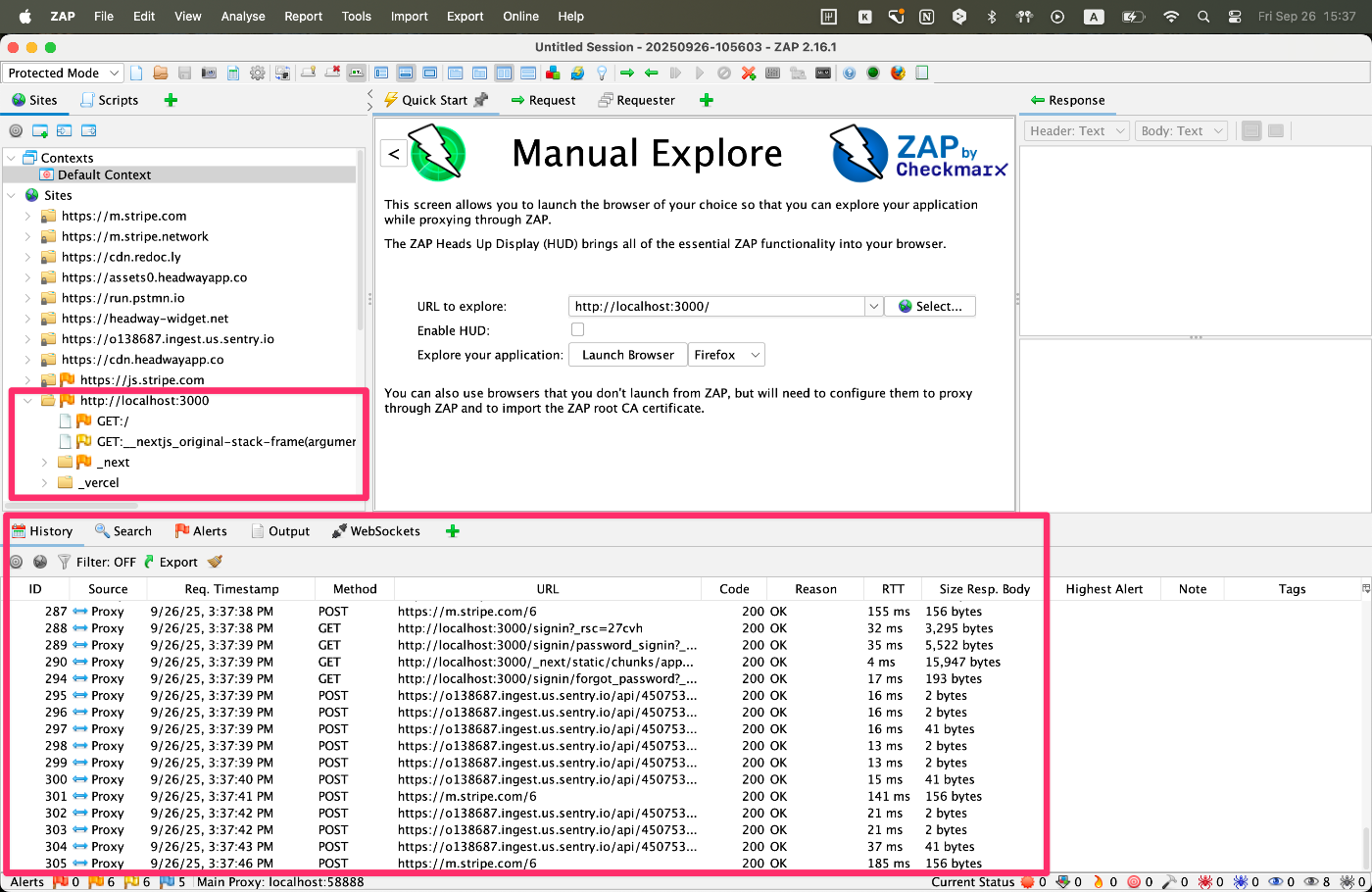This screenshot has height=892, width=1372.
Task: Collapse the http://localhost:3000 tree node
Action: [x=27, y=400]
